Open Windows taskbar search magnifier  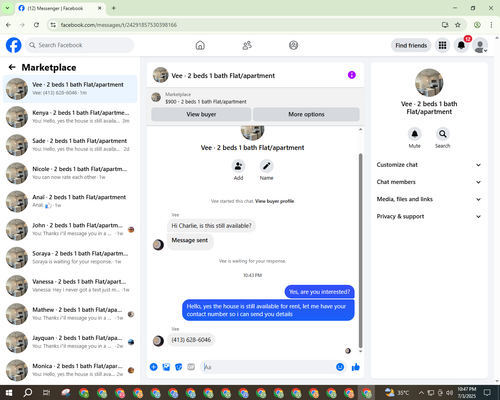(x=28, y=393)
